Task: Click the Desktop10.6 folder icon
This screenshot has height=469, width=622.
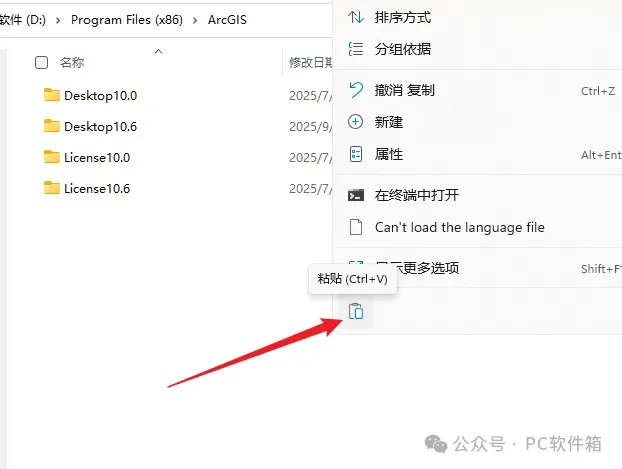Action: pos(52,126)
